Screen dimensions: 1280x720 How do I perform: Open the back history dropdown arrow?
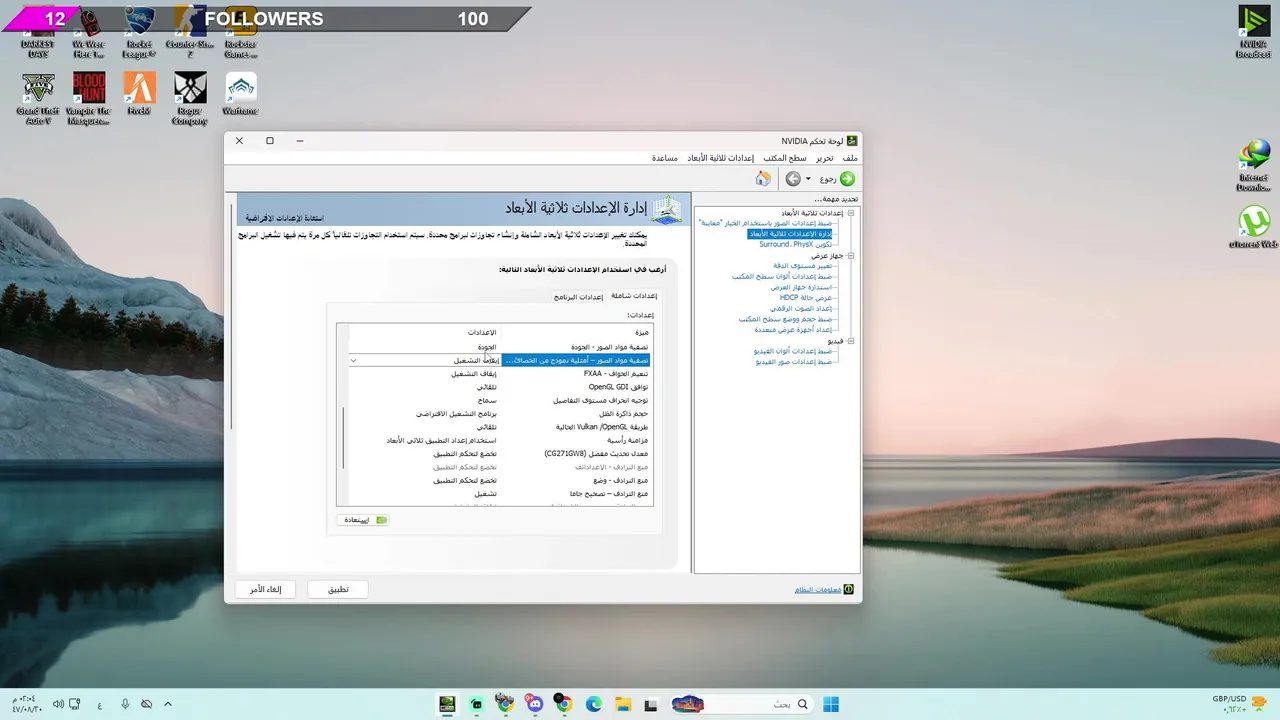[808, 179]
